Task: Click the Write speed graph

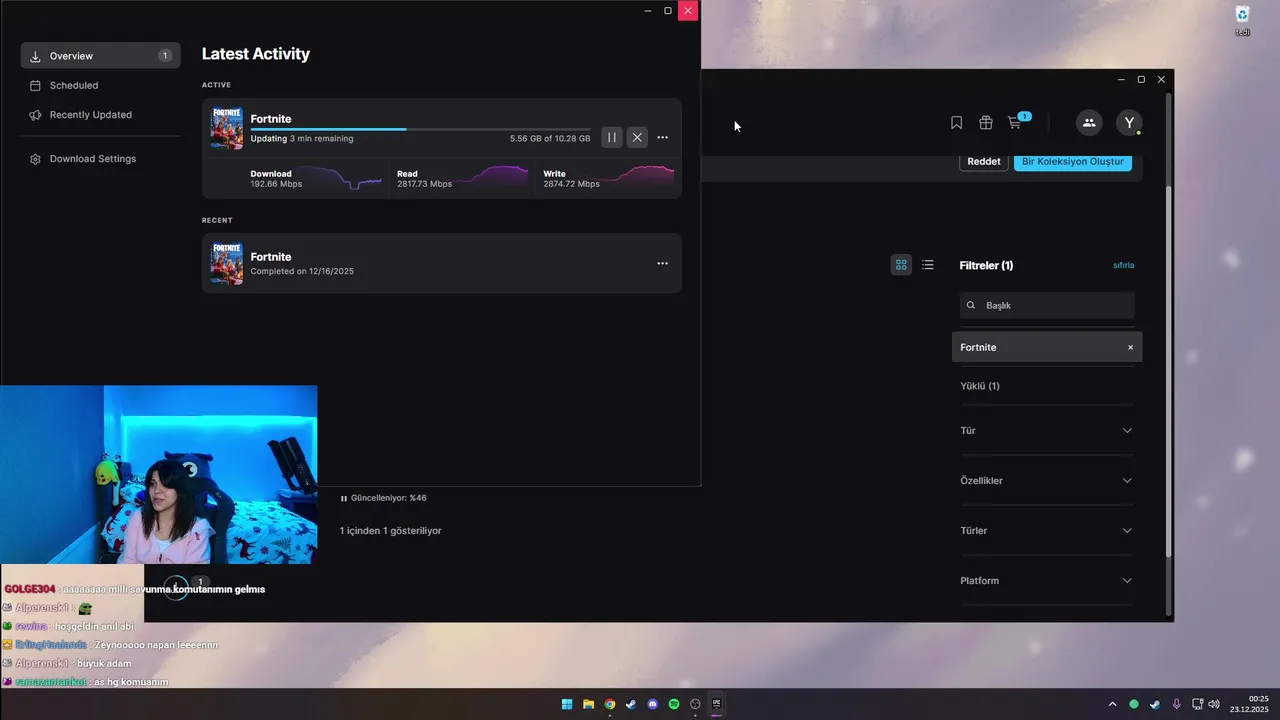Action: coord(637,176)
